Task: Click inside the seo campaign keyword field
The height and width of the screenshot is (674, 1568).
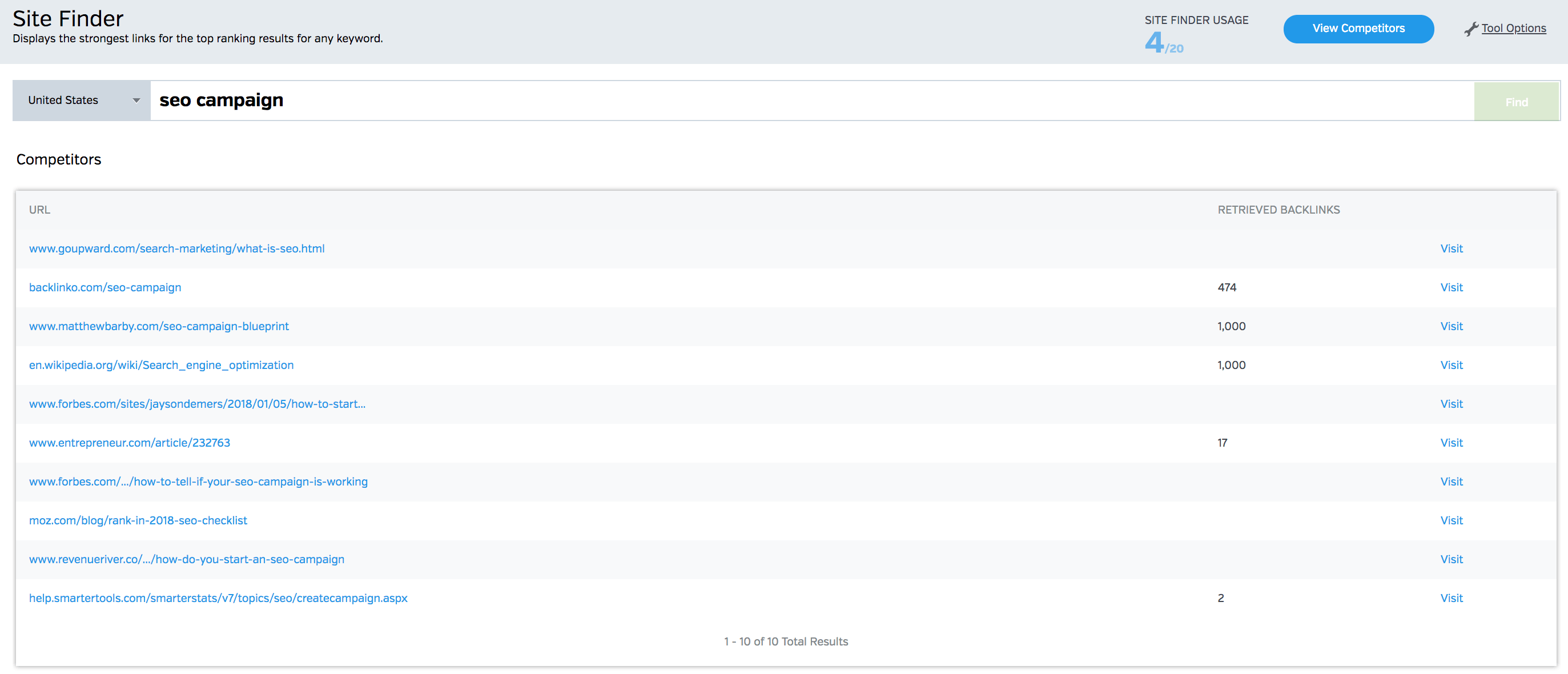Action: (x=791, y=101)
